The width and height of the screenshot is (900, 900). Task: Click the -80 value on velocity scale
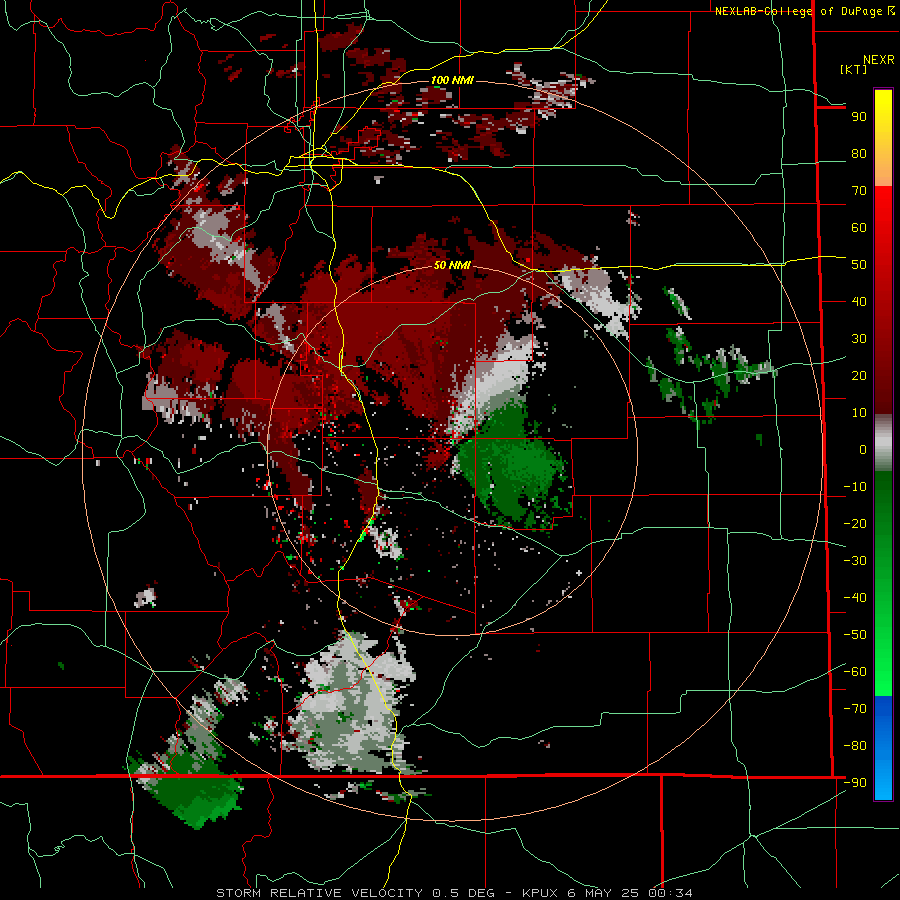click(855, 746)
